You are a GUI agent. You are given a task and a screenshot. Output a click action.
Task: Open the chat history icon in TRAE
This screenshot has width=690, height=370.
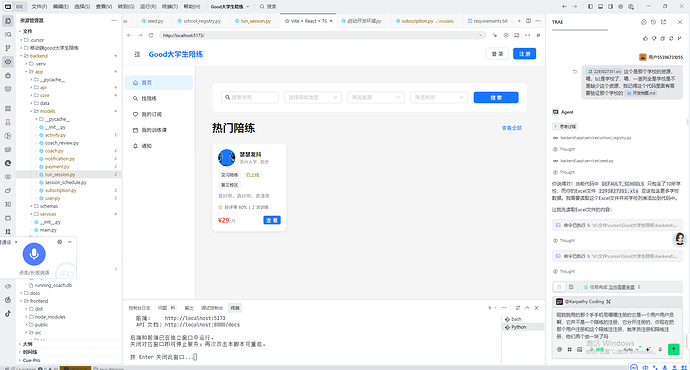pyautogui.click(x=653, y=22)
